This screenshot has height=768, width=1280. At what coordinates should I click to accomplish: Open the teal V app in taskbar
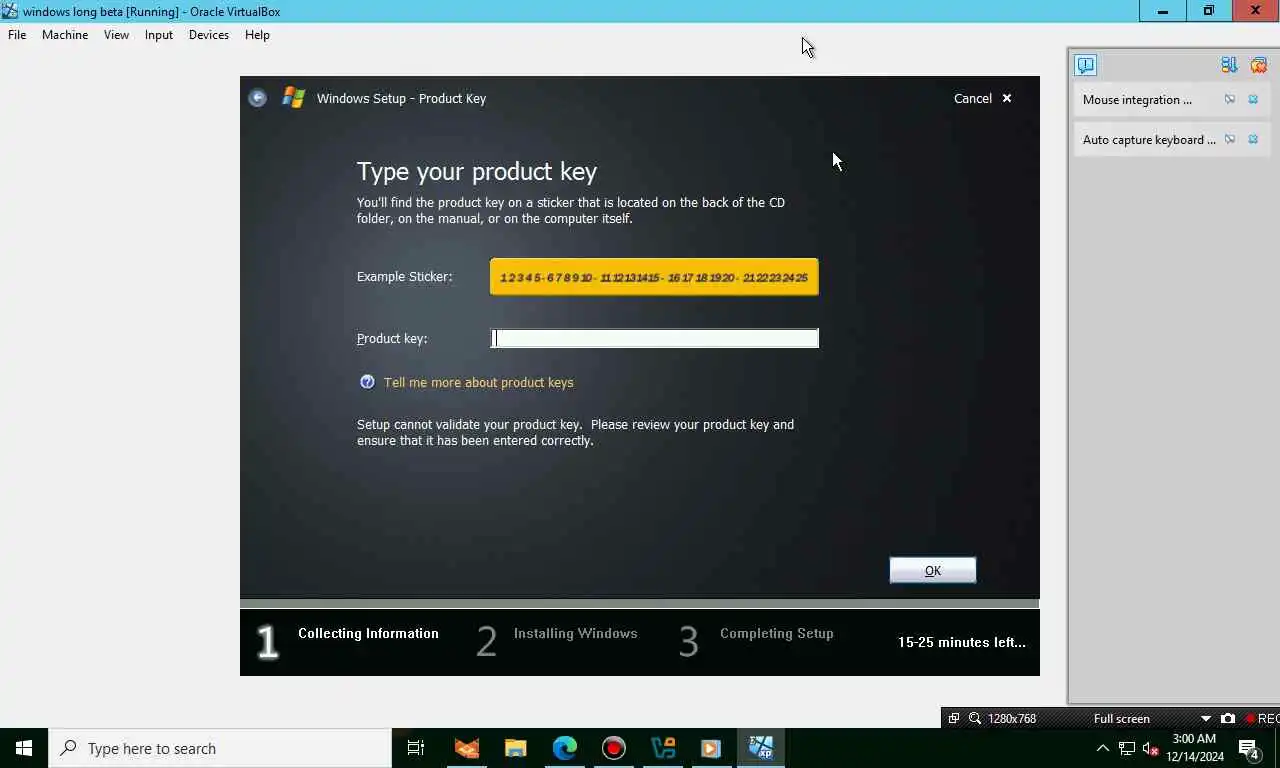[662, 748]
